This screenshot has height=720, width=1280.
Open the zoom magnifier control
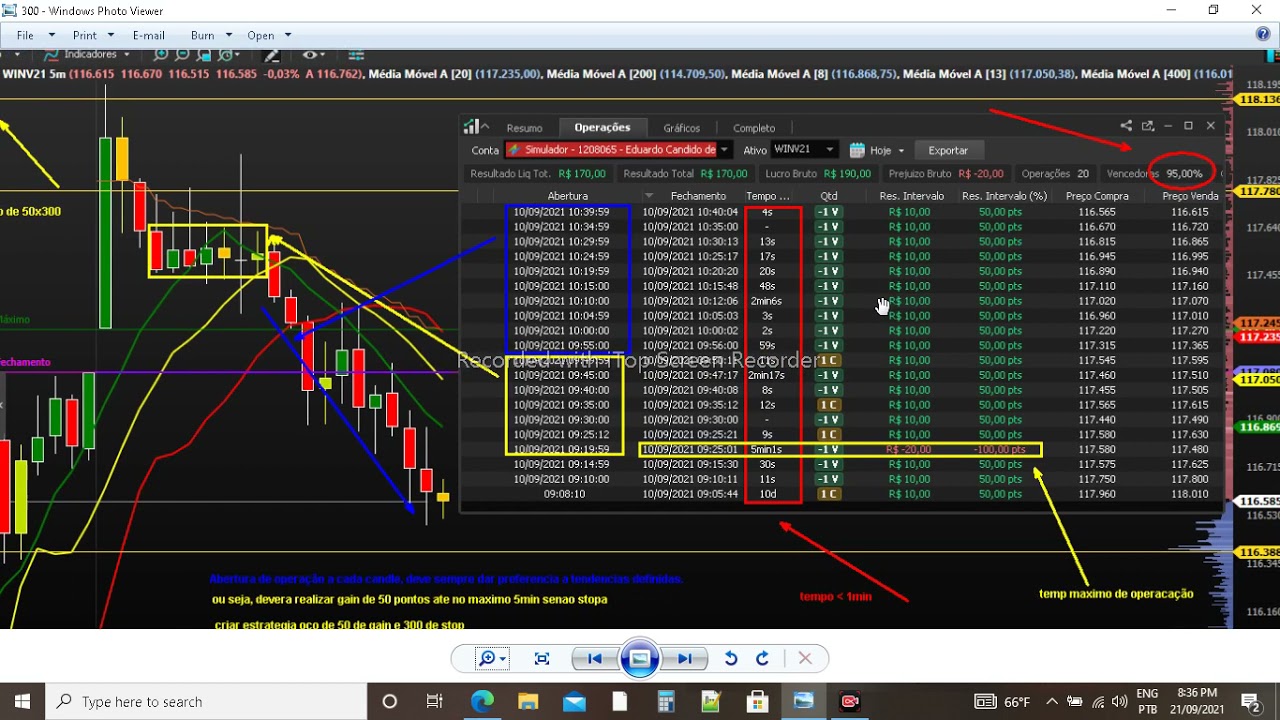pos(492,658)
